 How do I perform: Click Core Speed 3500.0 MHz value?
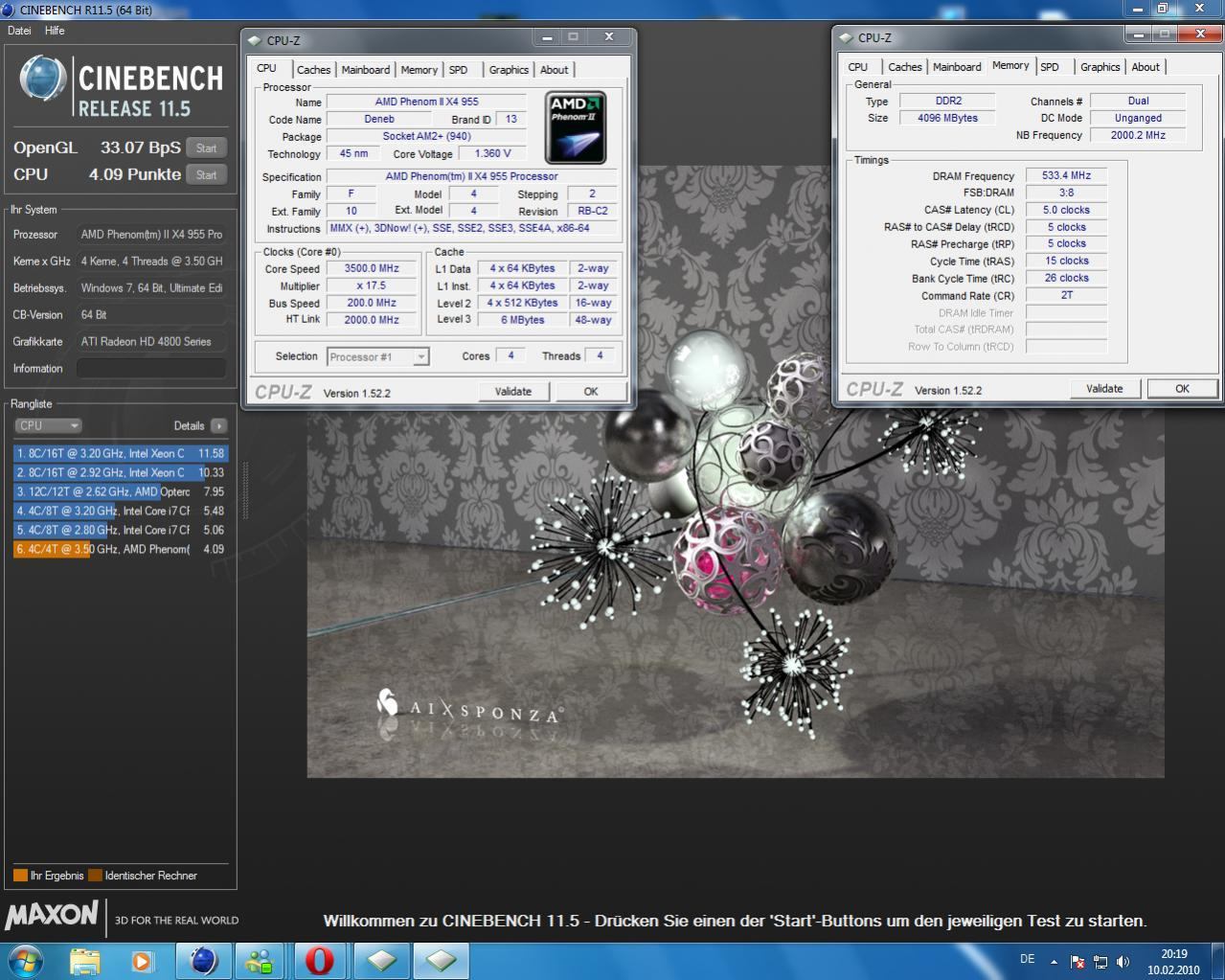[x=372, y=269]
